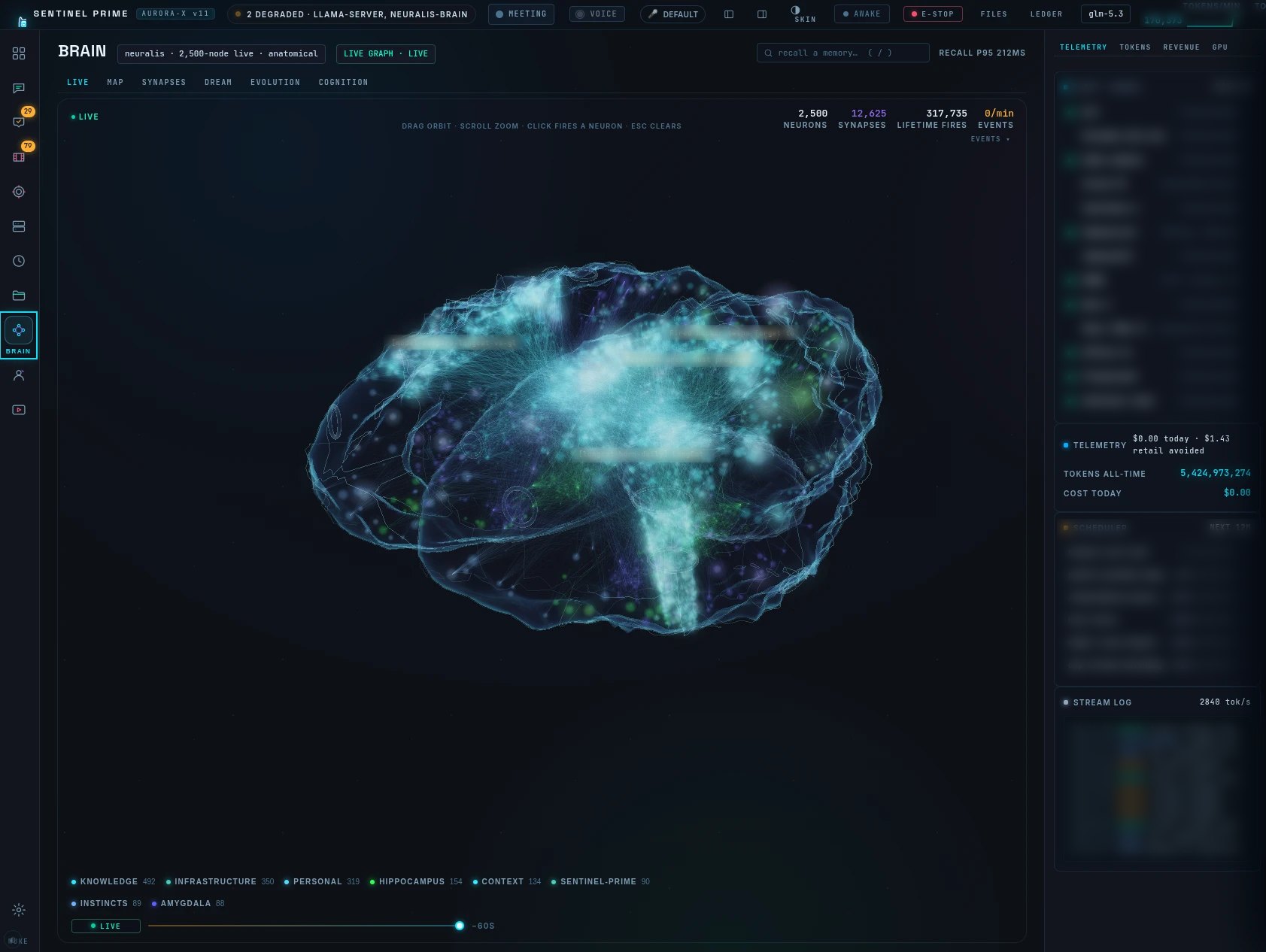
Task: Click the Skin theme icon
Action: pos(804,14)
